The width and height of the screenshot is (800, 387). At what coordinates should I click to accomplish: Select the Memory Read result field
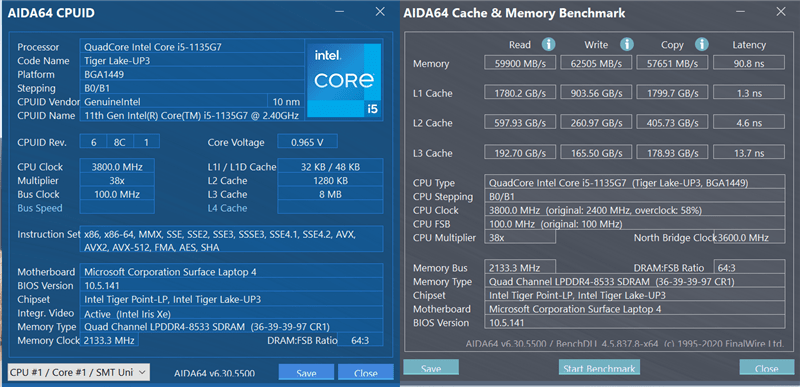point(520,63)
